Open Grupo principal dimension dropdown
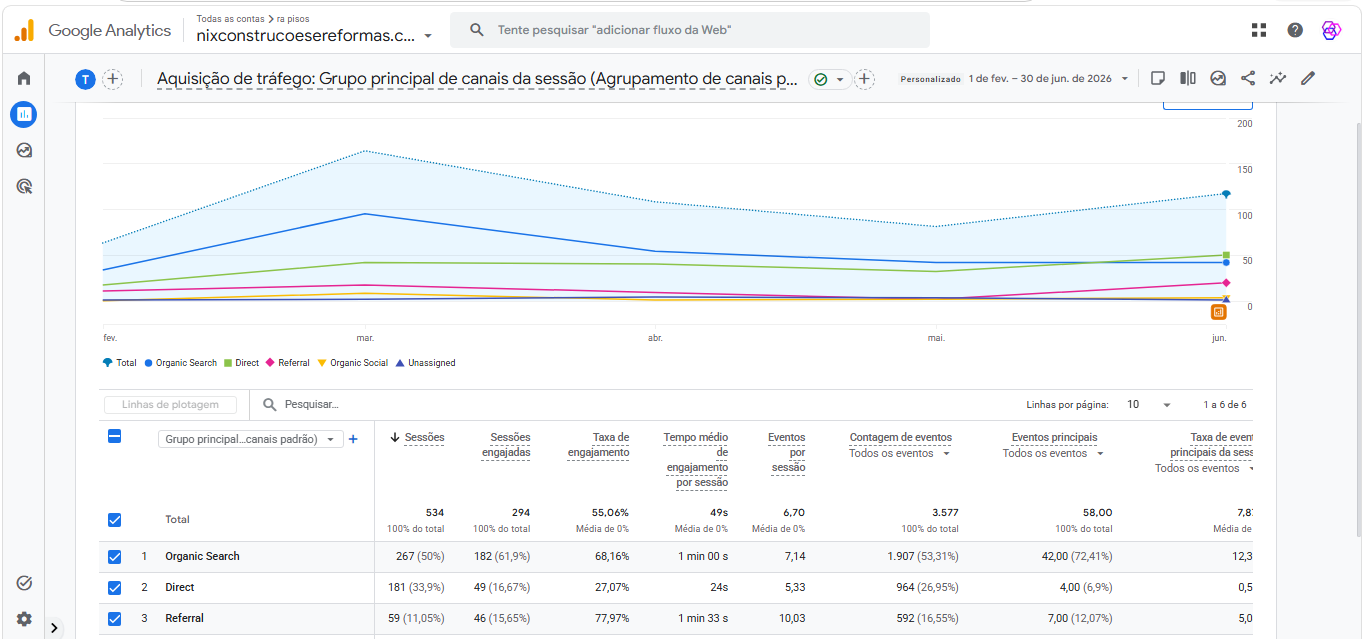 coord(250,439)
